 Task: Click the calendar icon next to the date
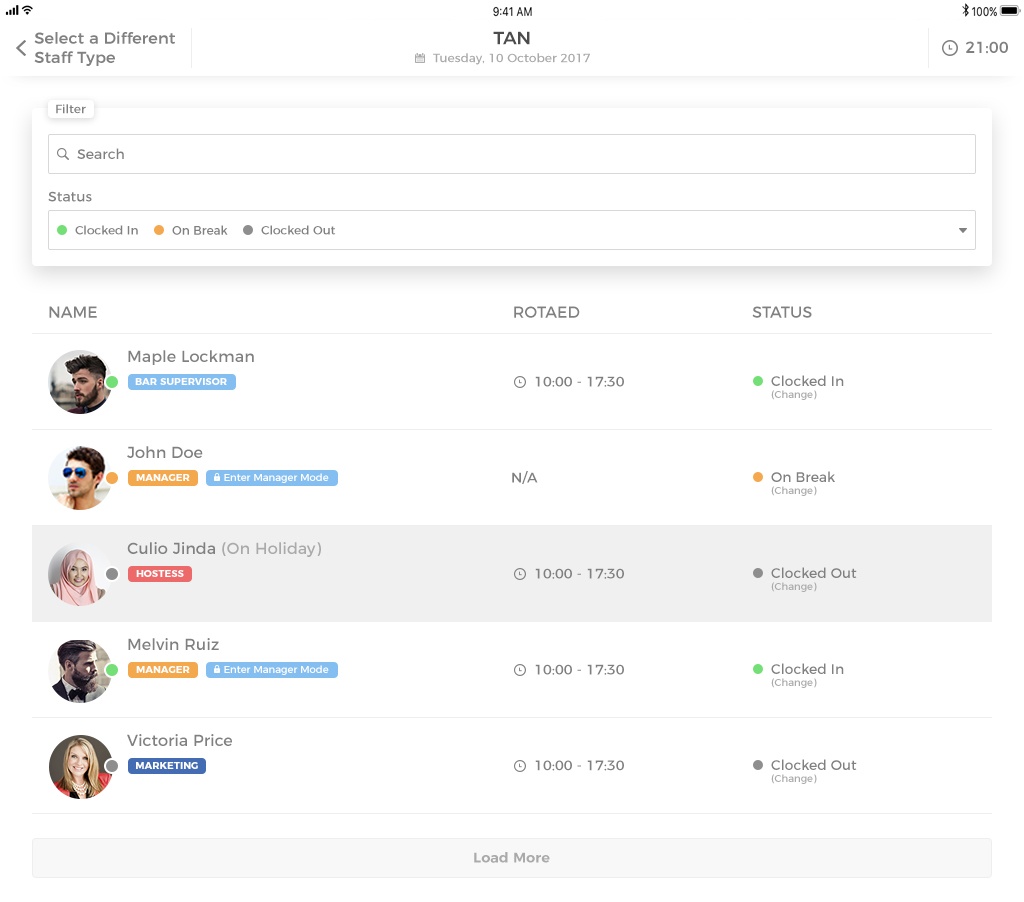[x=420, y=58]
